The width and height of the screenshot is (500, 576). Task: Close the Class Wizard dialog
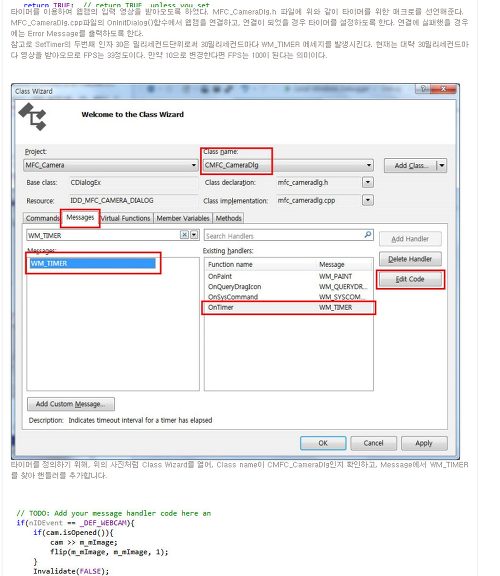click(x=443, y=89)
